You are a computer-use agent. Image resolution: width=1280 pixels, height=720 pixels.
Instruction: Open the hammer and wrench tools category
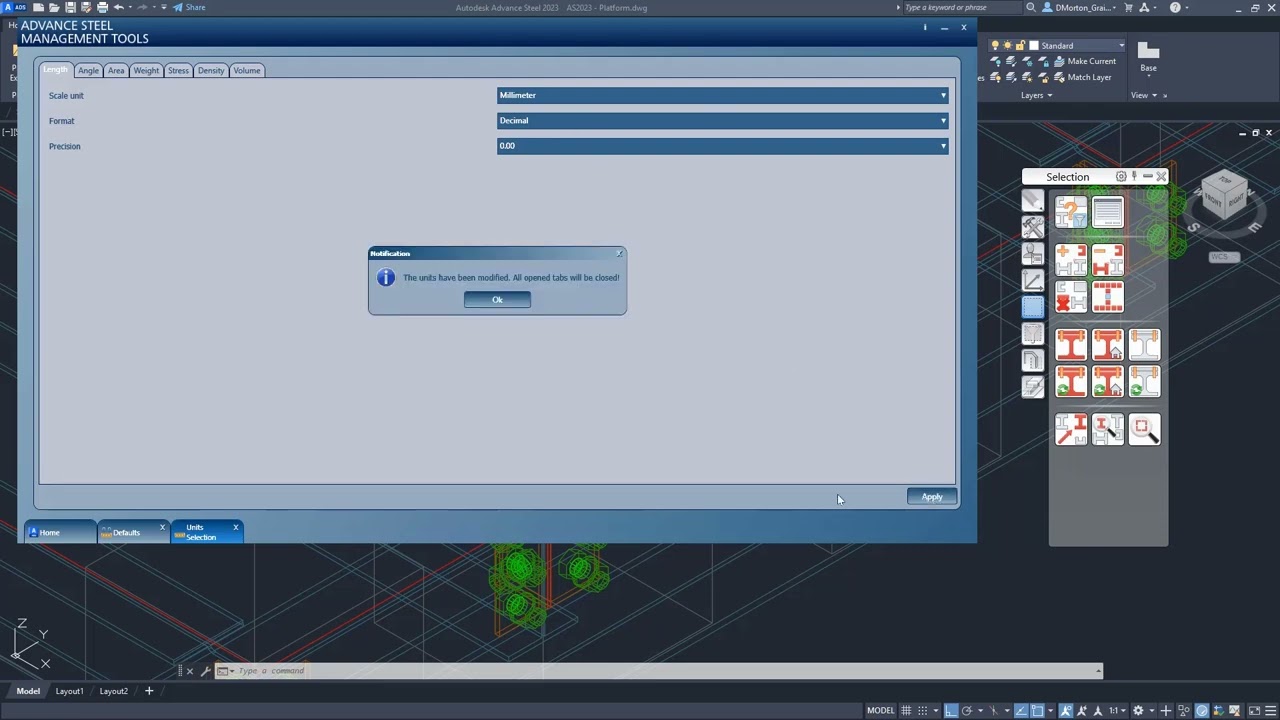point(1033,227)
